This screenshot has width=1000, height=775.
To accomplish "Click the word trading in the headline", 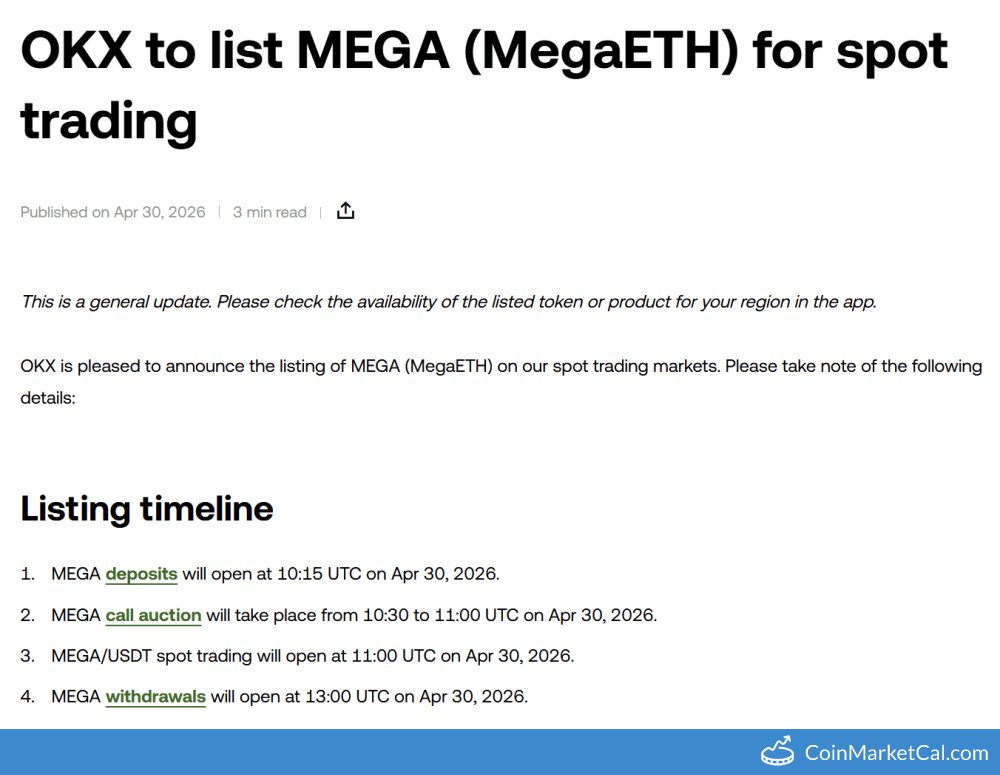I will pos(109,121).
